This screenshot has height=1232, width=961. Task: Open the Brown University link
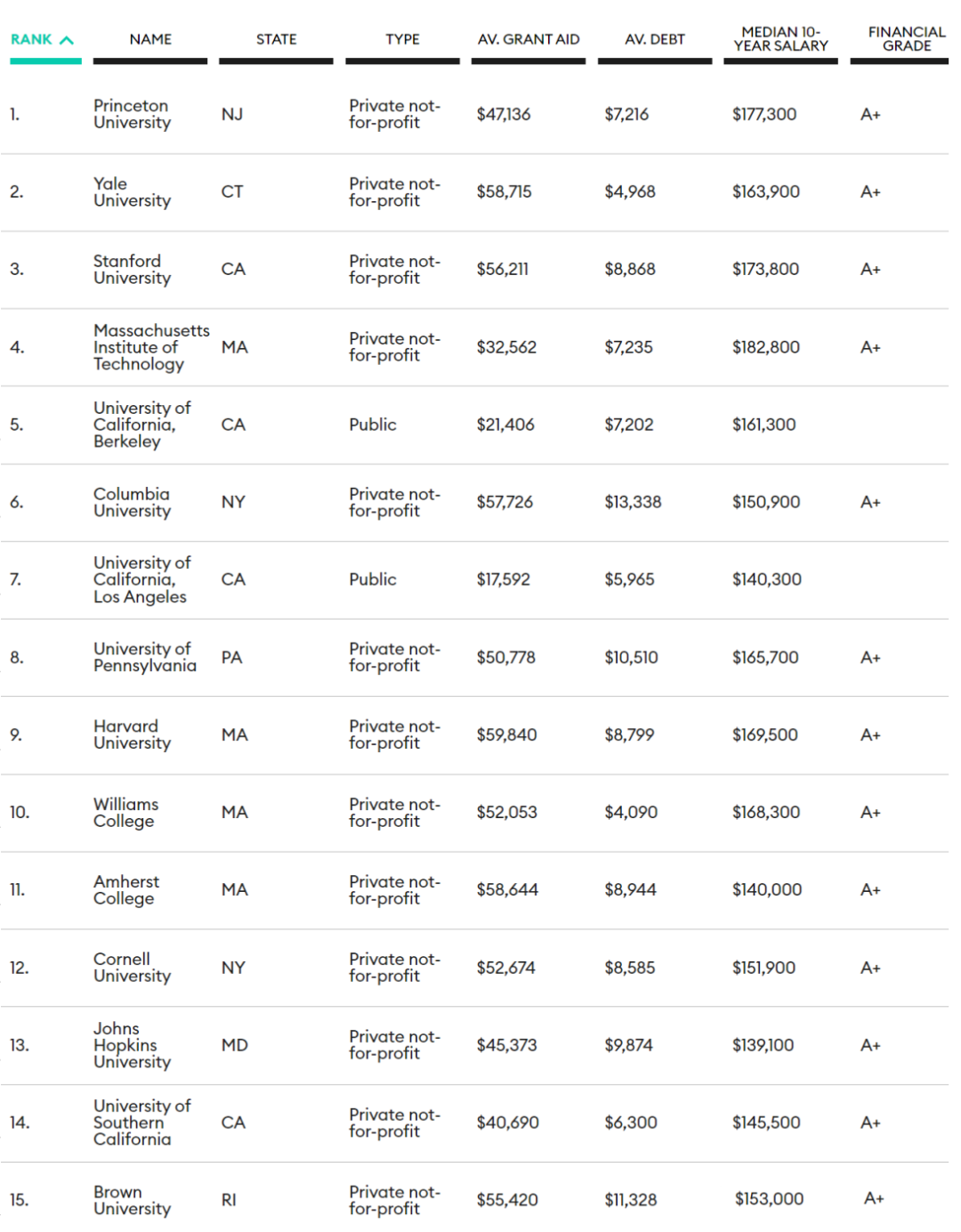(x=132, y=1200)
